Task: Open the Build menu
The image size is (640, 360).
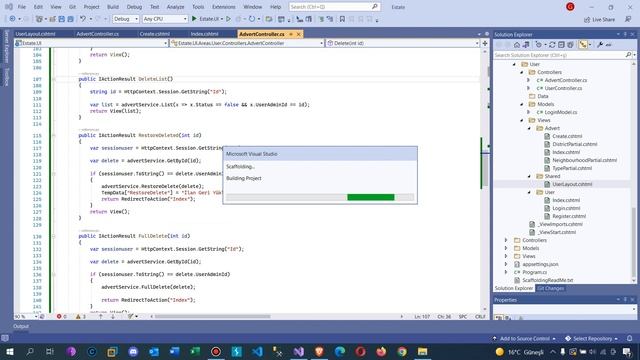Action: point(113,7)
